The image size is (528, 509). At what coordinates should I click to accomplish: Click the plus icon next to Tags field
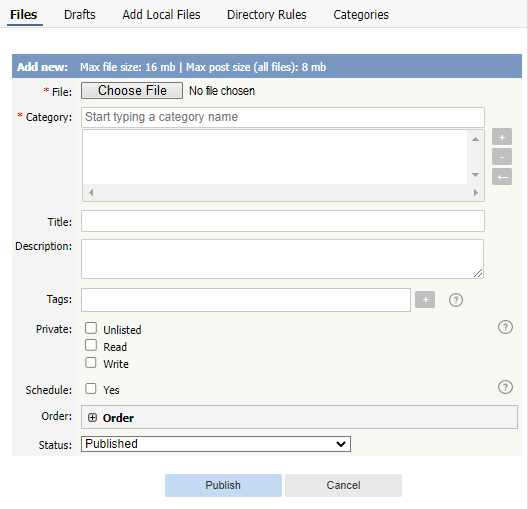point(425,300)
